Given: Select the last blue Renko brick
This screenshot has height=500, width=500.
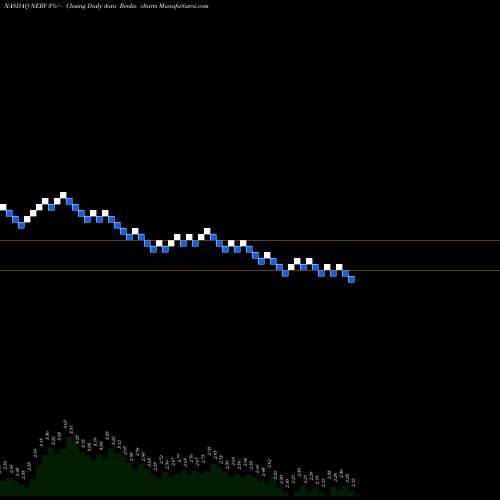Looking at the screenshot, I should point(352,279).
